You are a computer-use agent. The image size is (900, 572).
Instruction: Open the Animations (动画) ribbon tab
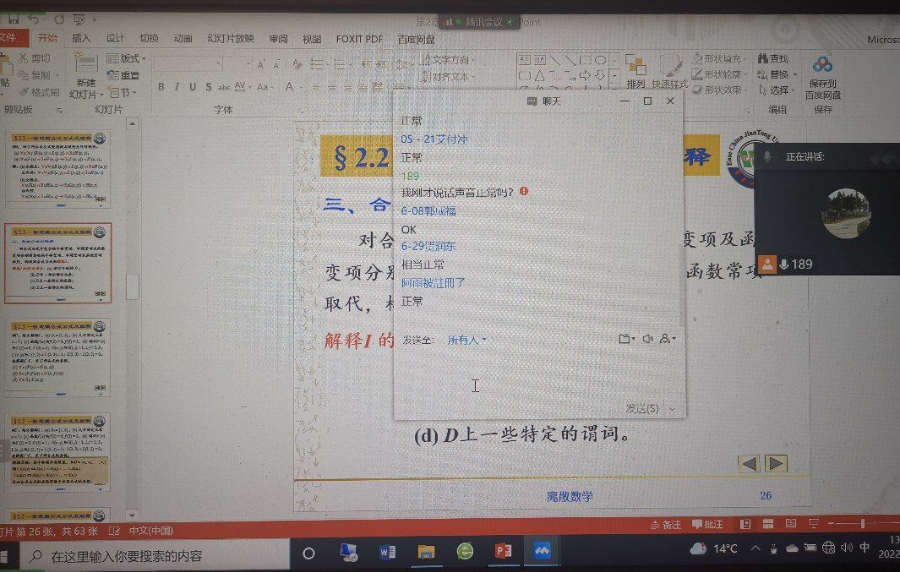tap(183, 38)
